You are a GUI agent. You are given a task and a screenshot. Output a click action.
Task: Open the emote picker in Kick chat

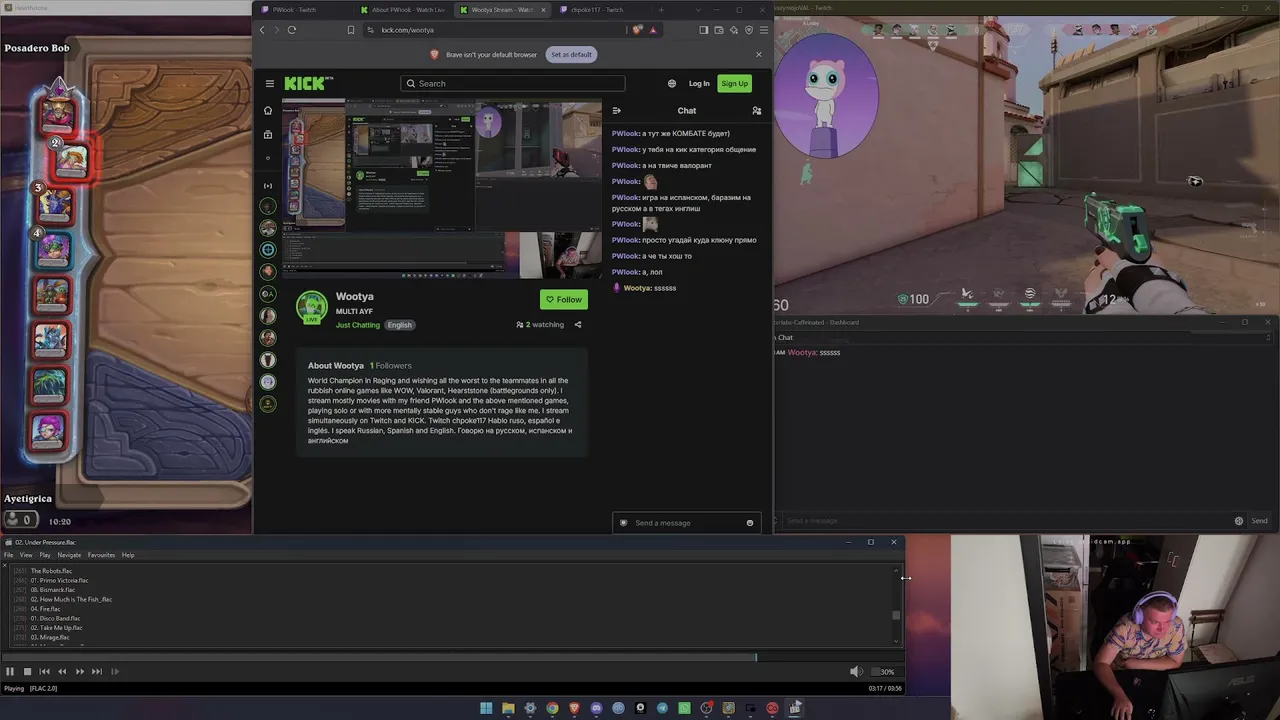pos(750,523)
